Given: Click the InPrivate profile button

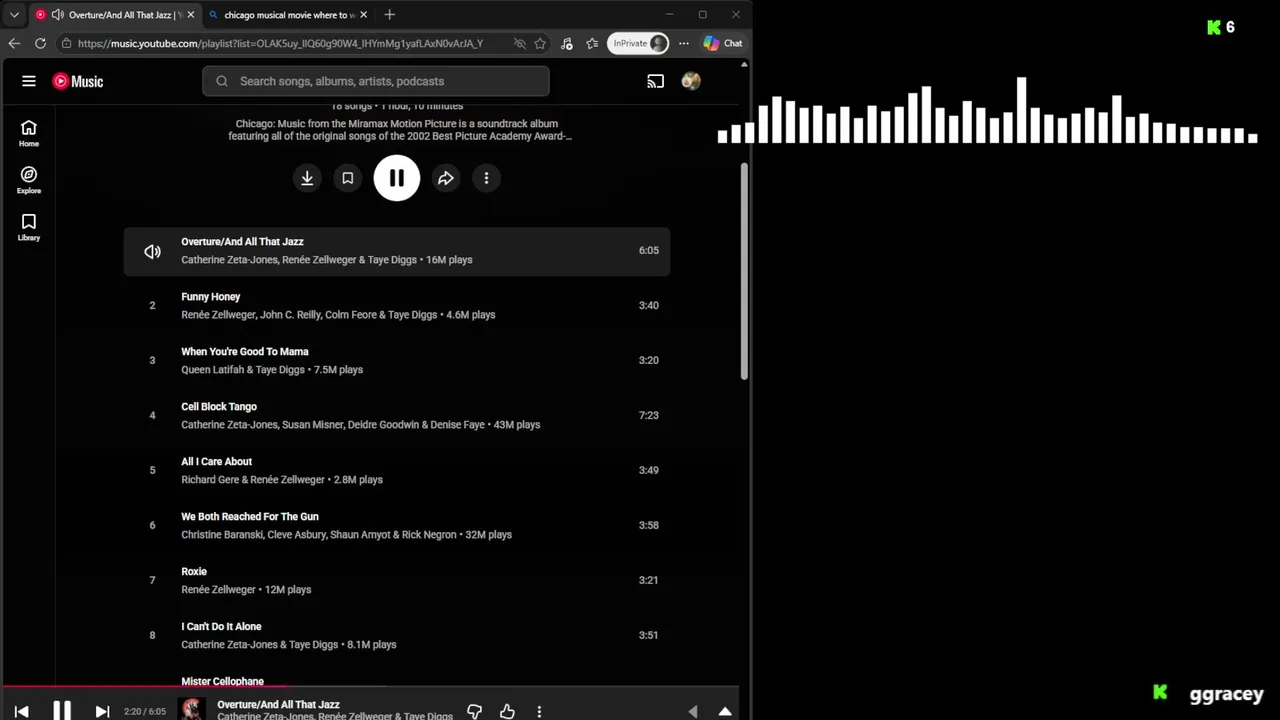Looking at the screenshot, I should pos(638,43).
